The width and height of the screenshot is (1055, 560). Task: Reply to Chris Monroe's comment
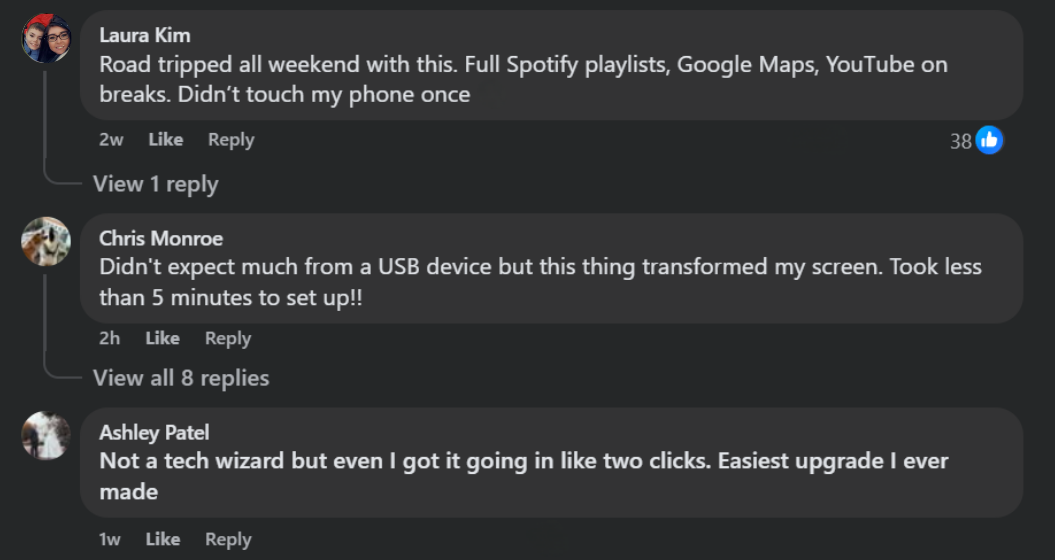coord(228,338)
